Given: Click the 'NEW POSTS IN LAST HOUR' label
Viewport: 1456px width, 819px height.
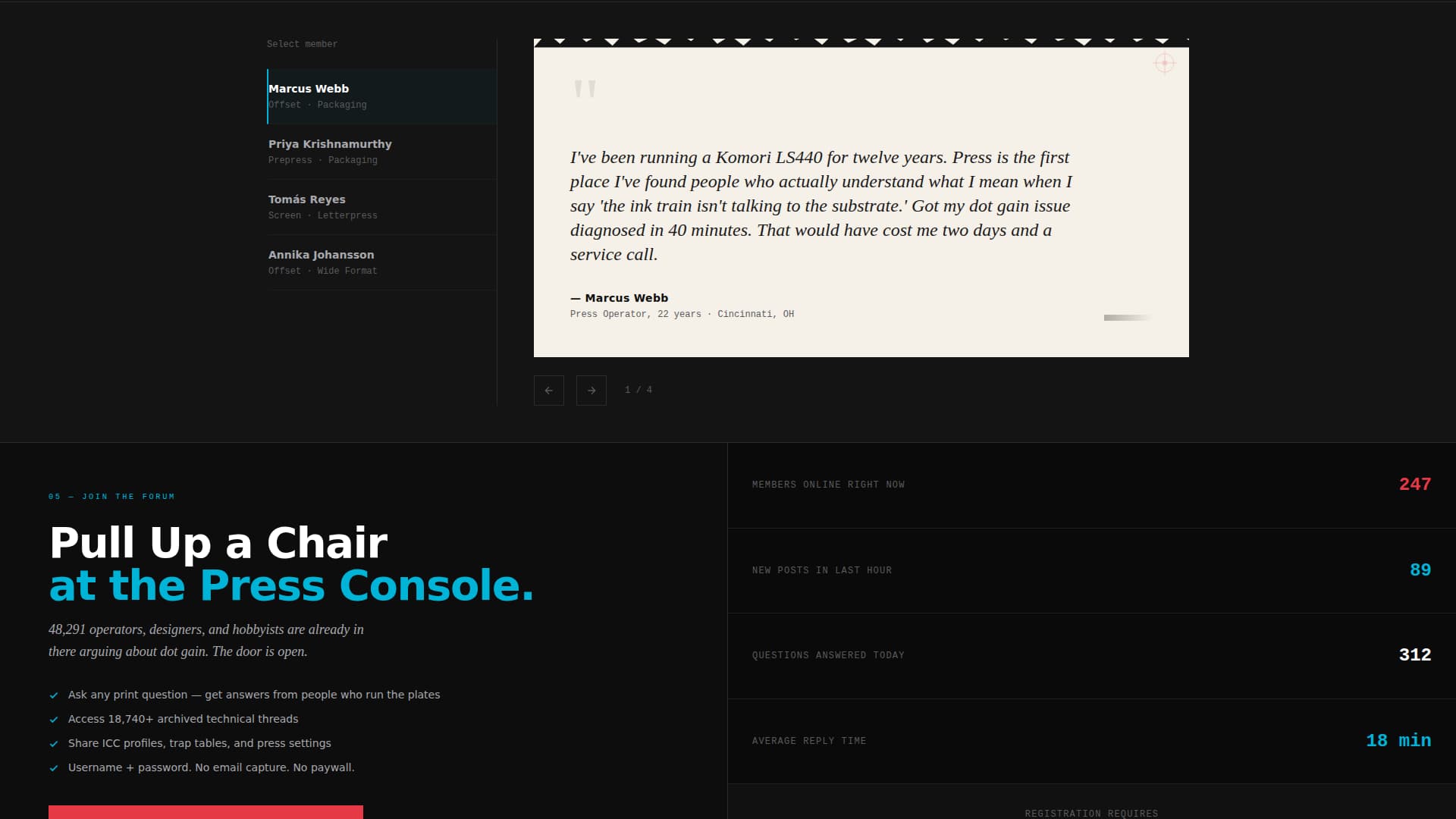Looking at the screenshot, I should coord(822,570).
